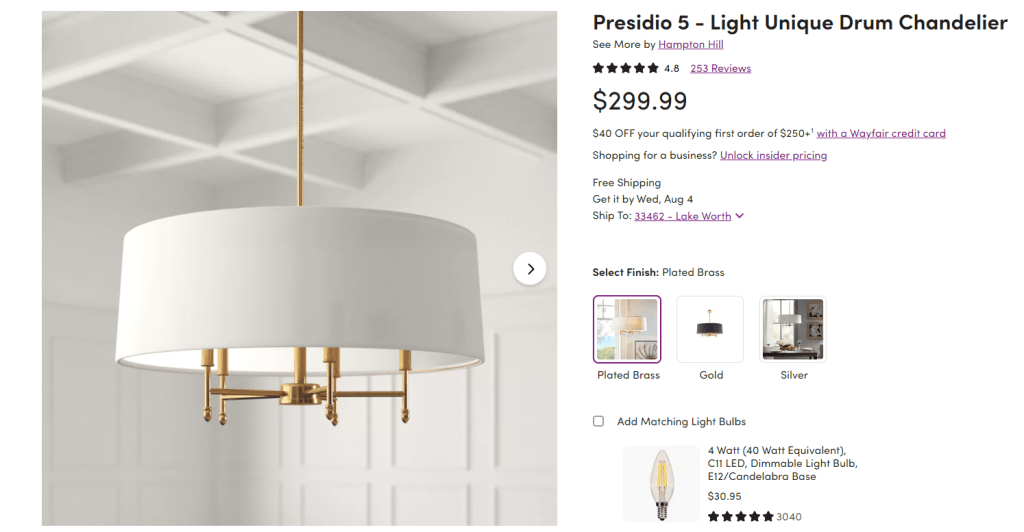Click the 4.8 rating number
Viewport: 1024px width, 532px height.
[671, 69]
